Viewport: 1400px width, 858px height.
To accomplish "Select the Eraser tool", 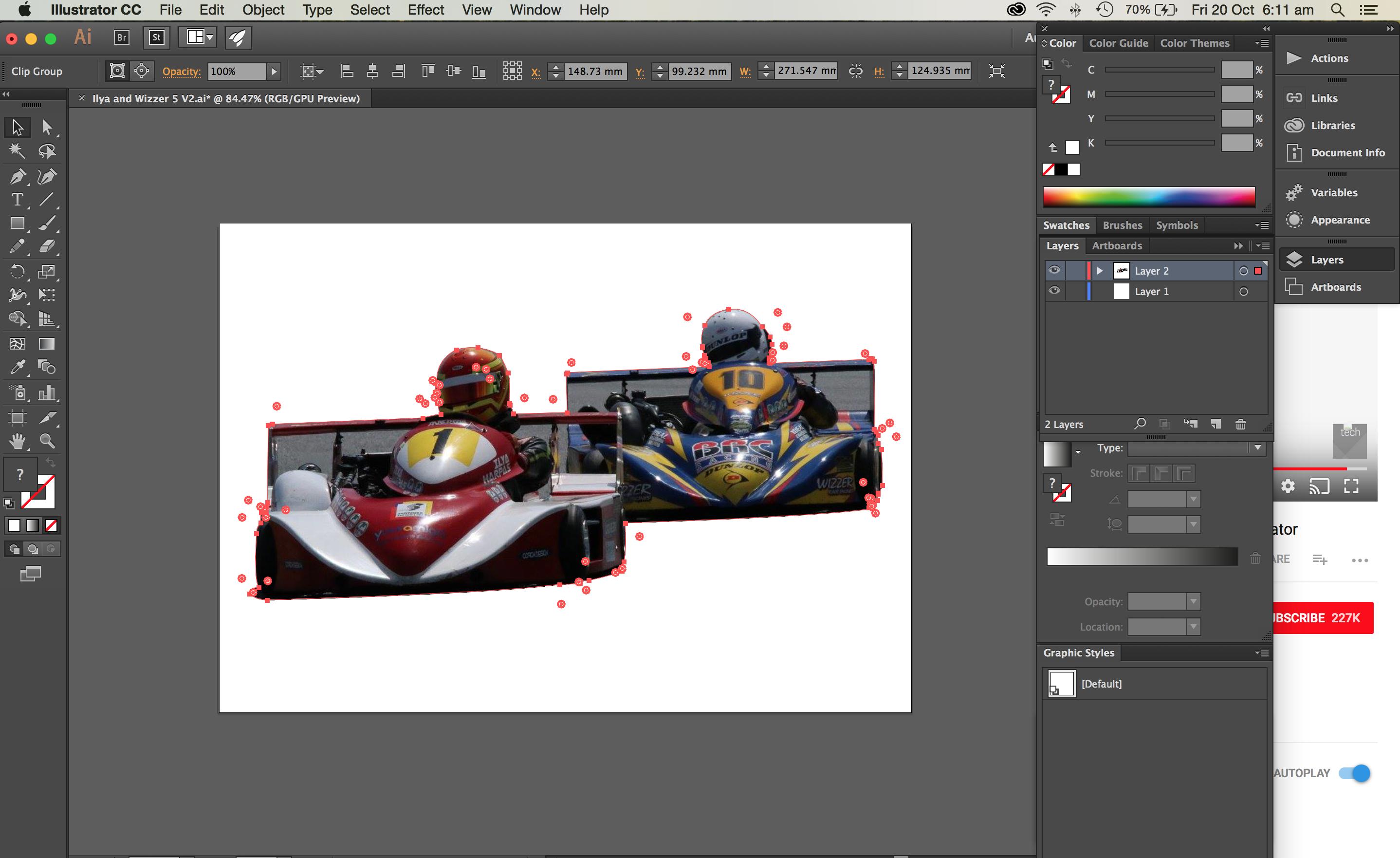I will tap(47, 246).
